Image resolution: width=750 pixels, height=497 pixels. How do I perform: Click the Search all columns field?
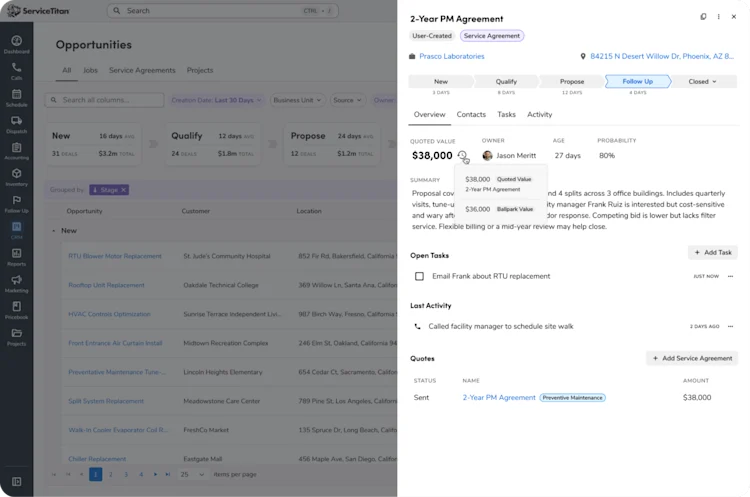[x=104, y=100]
